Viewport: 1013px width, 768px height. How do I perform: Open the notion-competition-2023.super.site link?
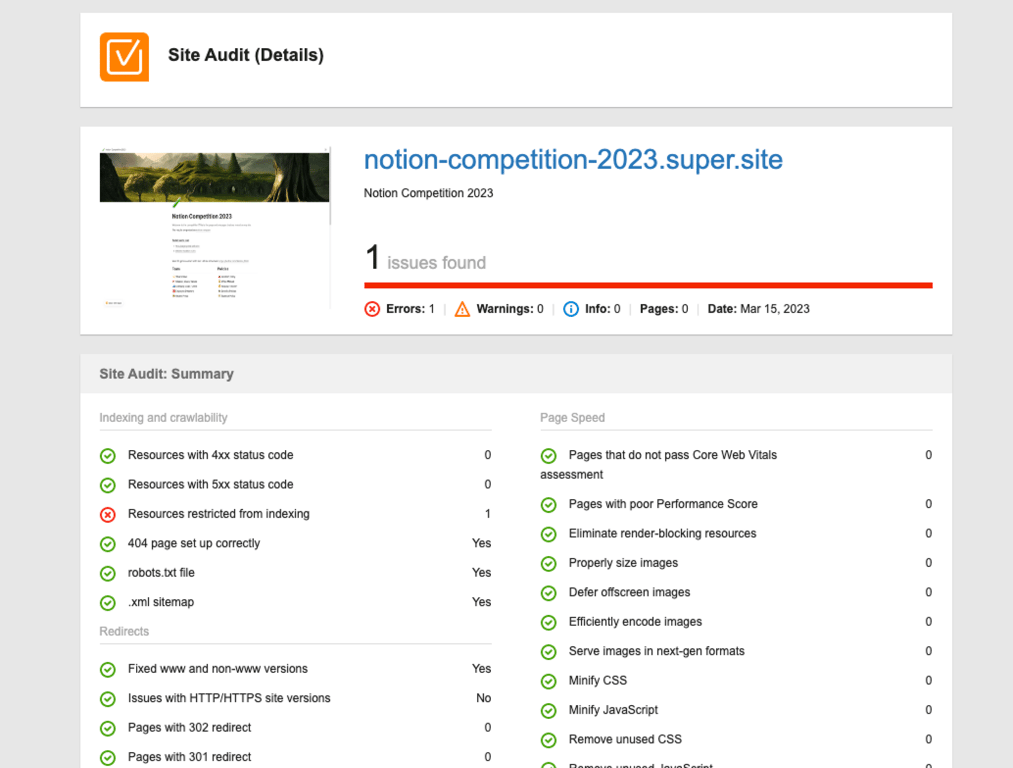pos(573,160)
